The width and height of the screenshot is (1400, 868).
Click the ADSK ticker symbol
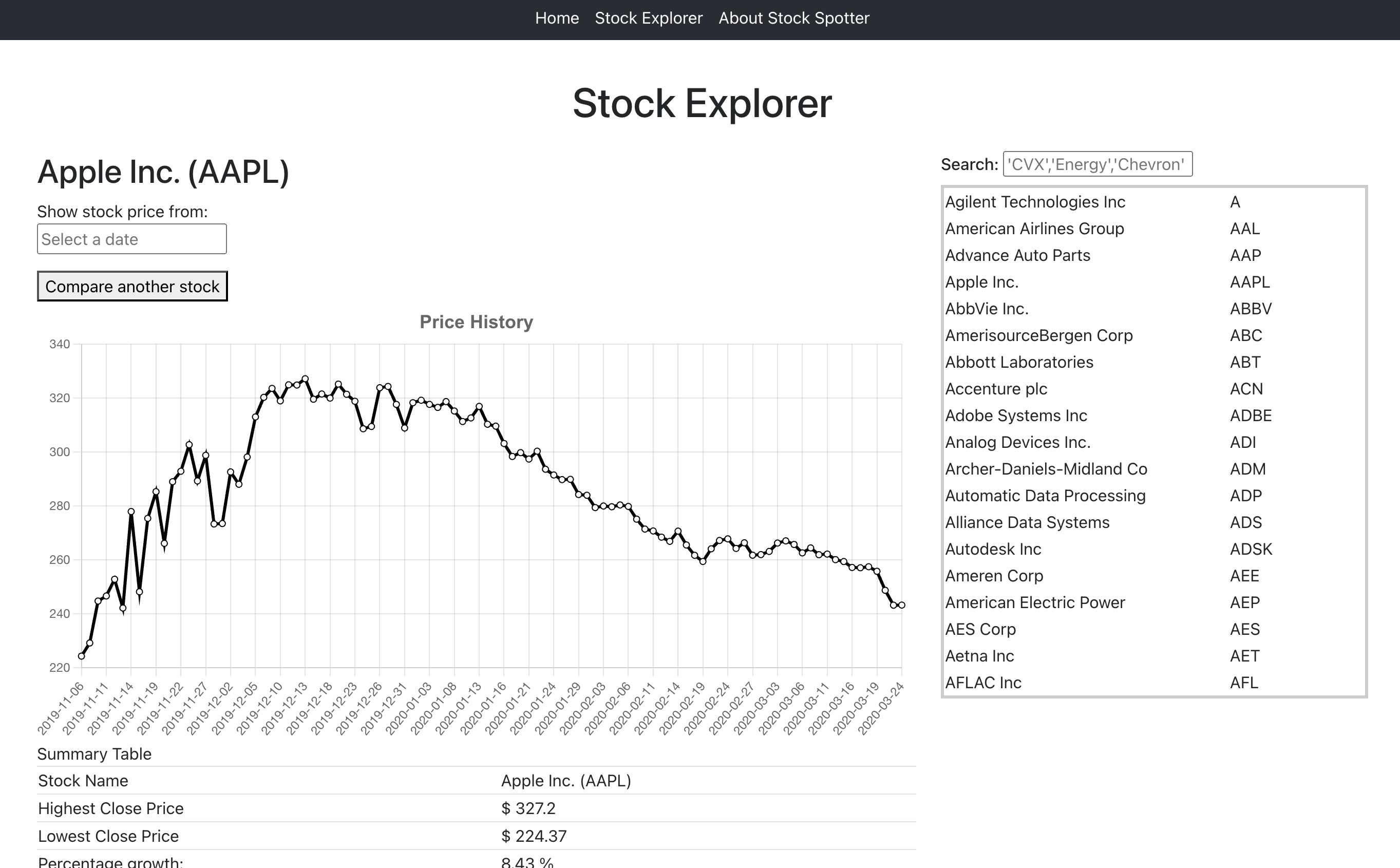(1250, 550)
